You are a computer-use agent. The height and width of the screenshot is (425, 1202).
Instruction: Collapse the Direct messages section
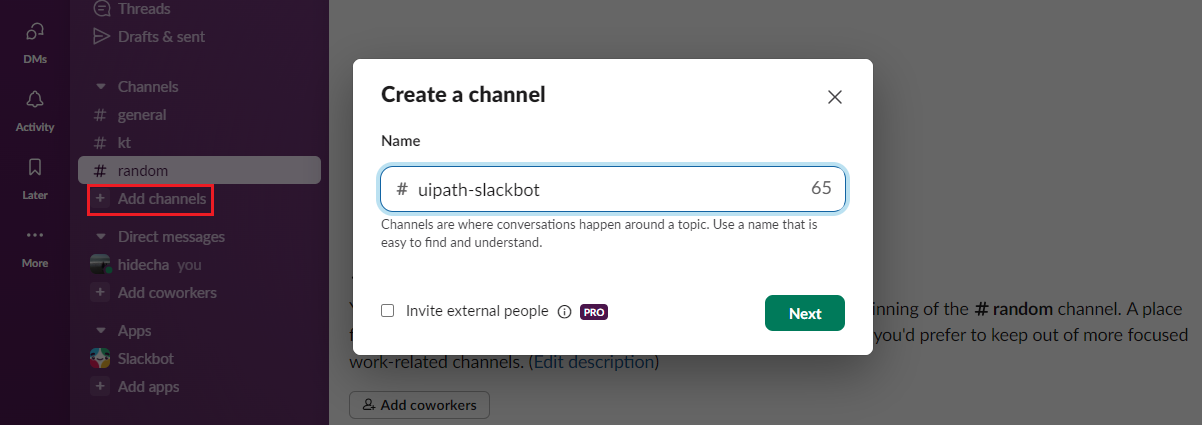tap(100, 237)
